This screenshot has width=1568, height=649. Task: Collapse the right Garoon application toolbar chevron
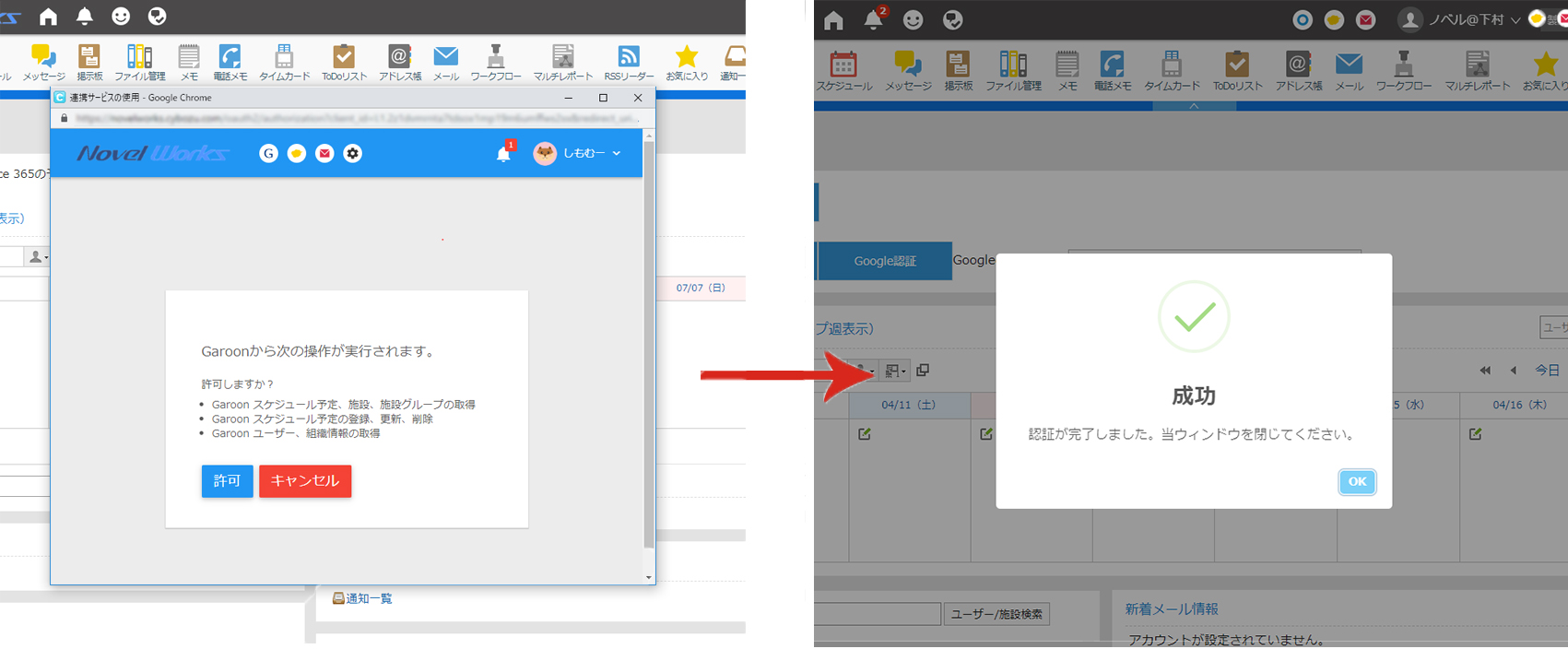pyautogui.click(x=1194, y=106)
